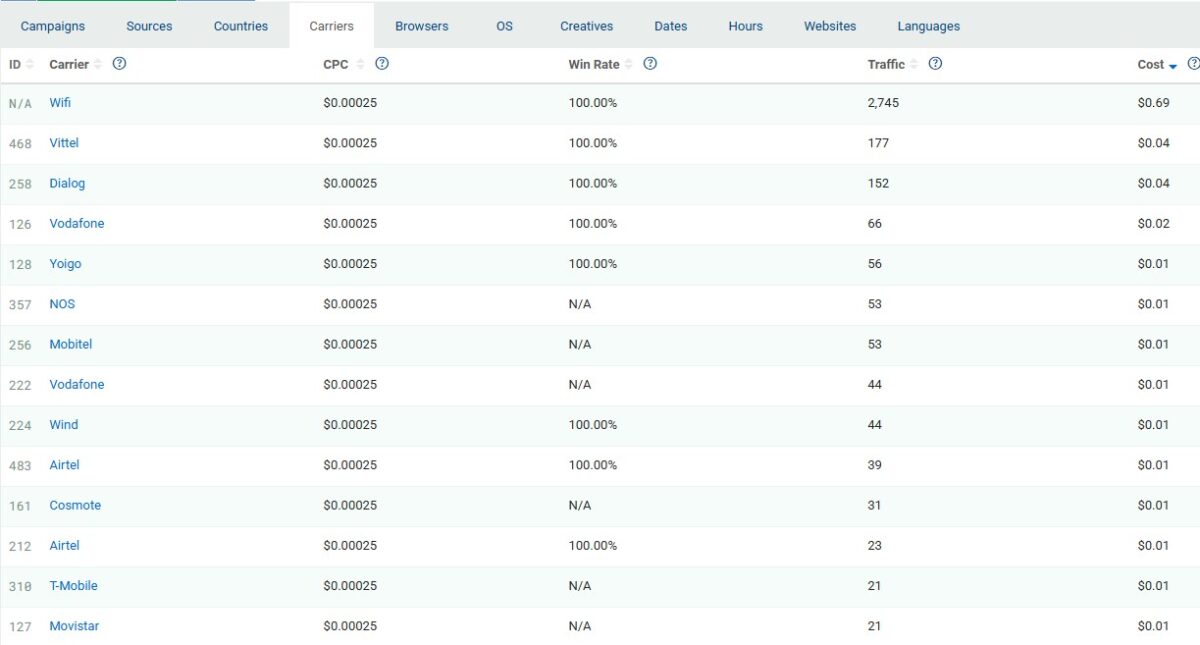Viewport: 1200px width, 645px height.
Task: Select ID 468 in Vittel row
Action: [x=20, y=143]
